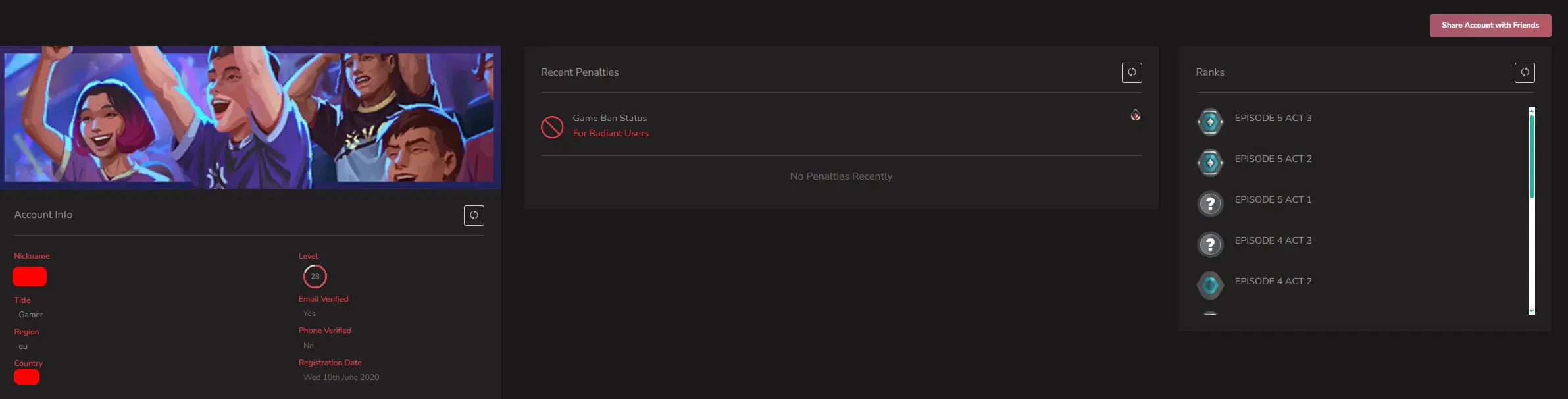
Task: Click the redacted Nickname value
Action: pyautogui.click(x=30, y=277)
